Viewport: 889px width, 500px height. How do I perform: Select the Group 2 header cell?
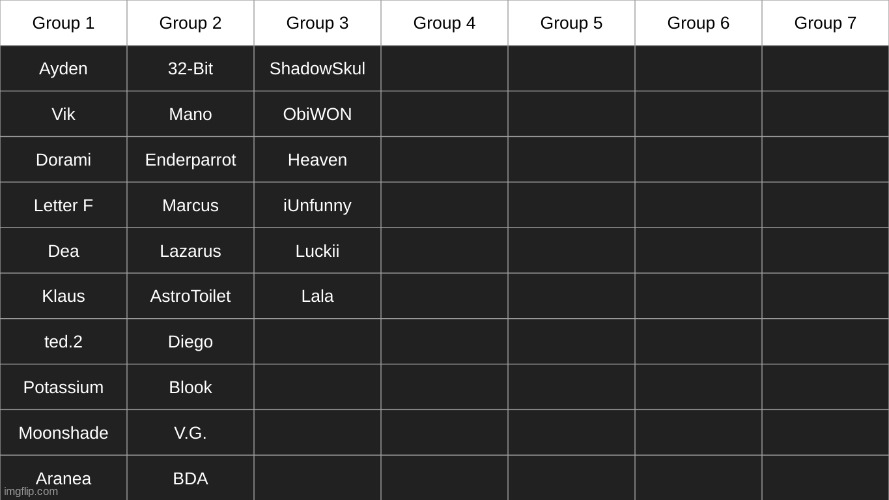click(190, 23)
